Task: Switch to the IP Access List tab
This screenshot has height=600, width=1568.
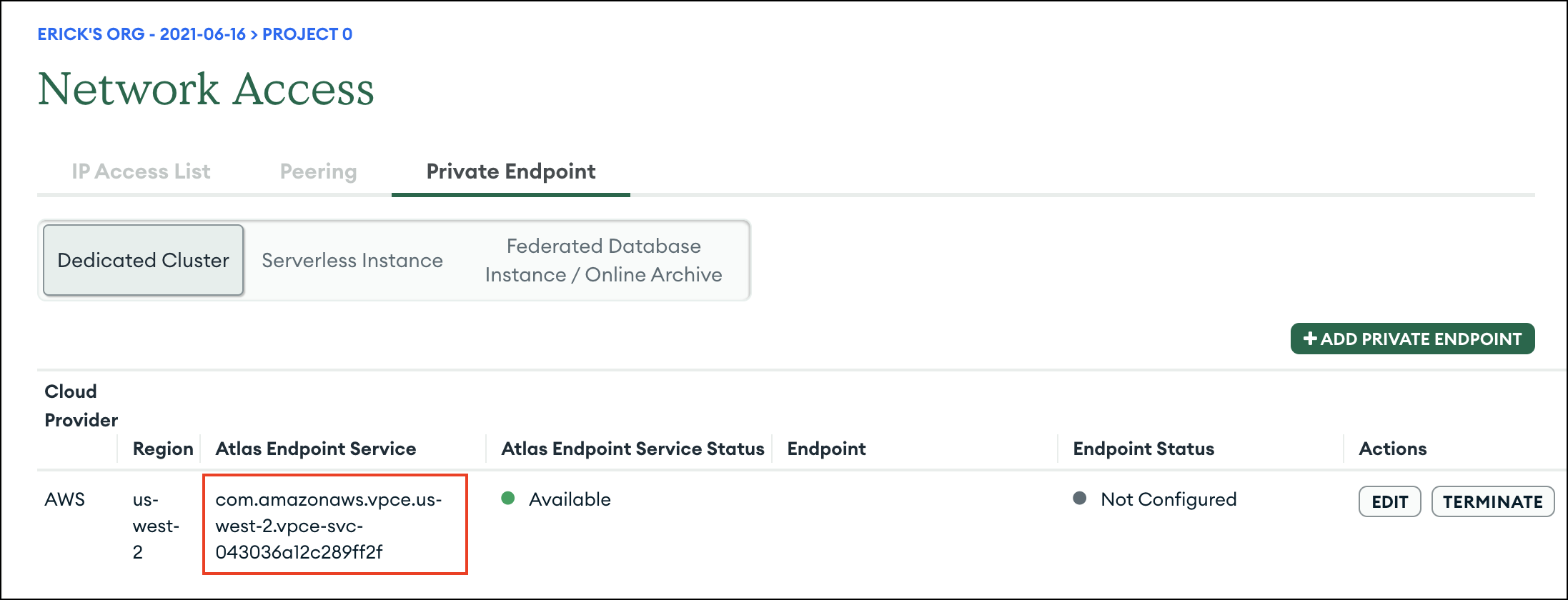Action: pos(141,171)
